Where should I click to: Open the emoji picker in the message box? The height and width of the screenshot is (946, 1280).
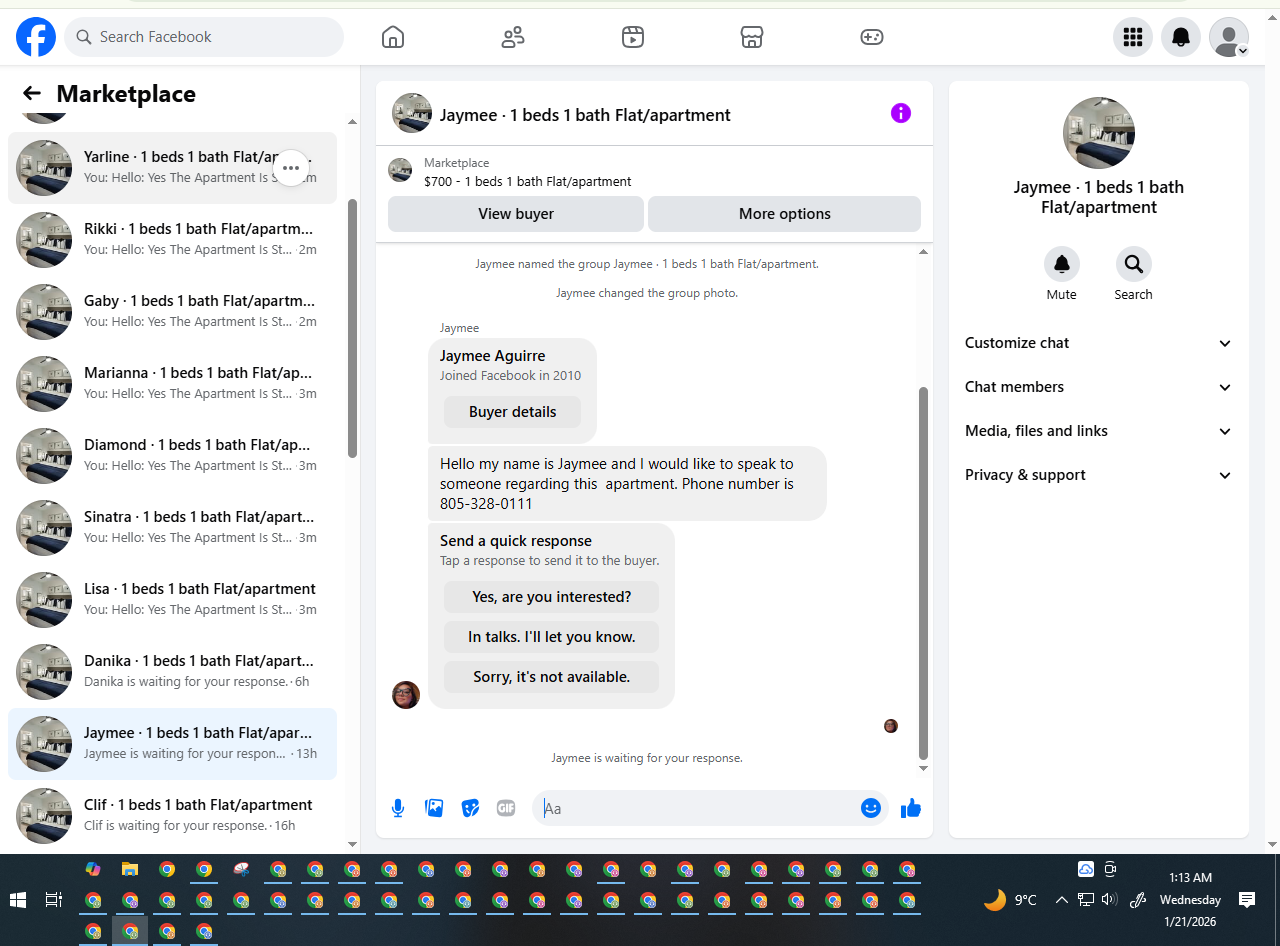pyautogui.click(x=871, y=808)
